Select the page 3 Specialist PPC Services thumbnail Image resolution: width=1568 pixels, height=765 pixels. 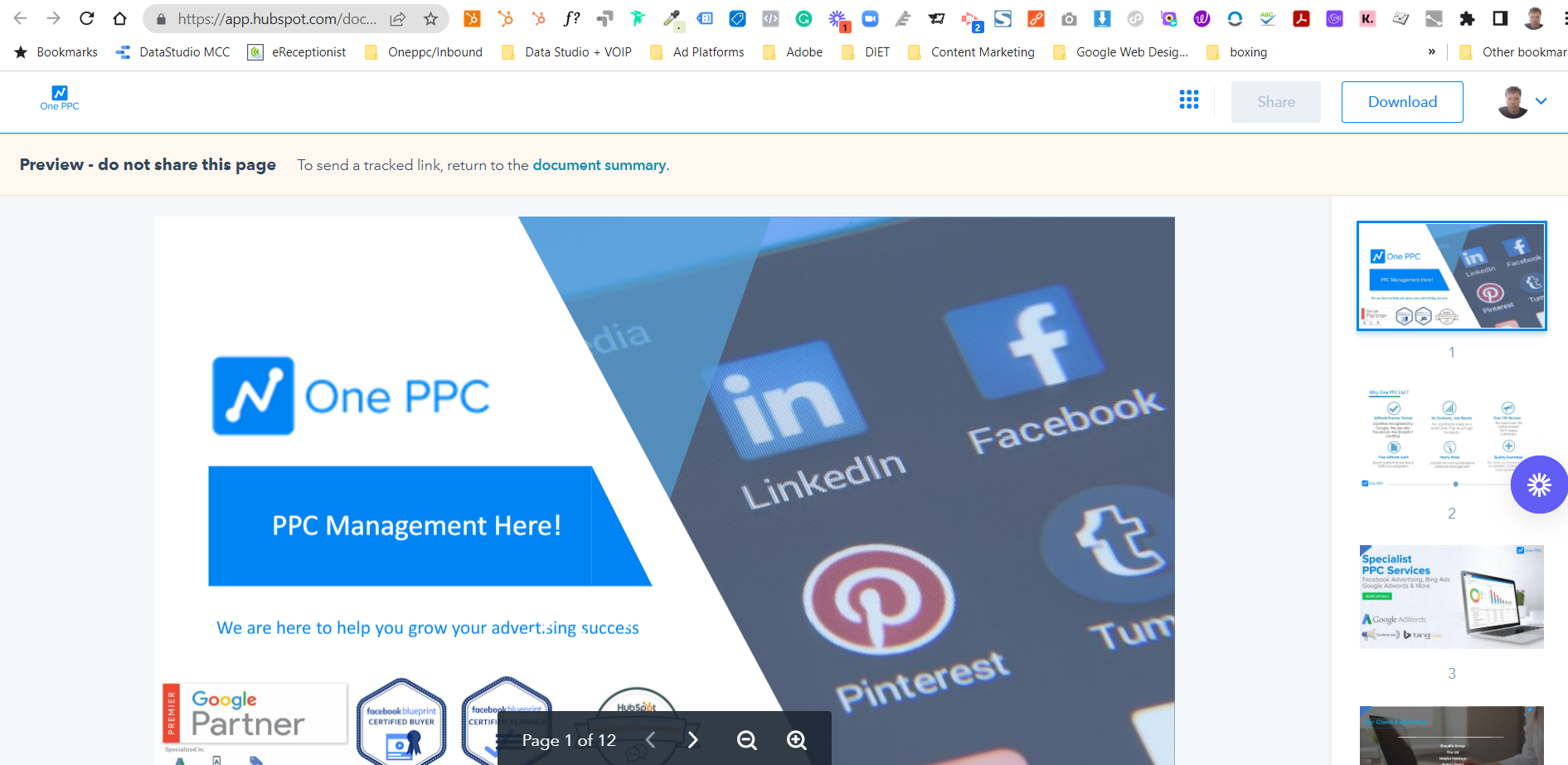(1450, 596)
